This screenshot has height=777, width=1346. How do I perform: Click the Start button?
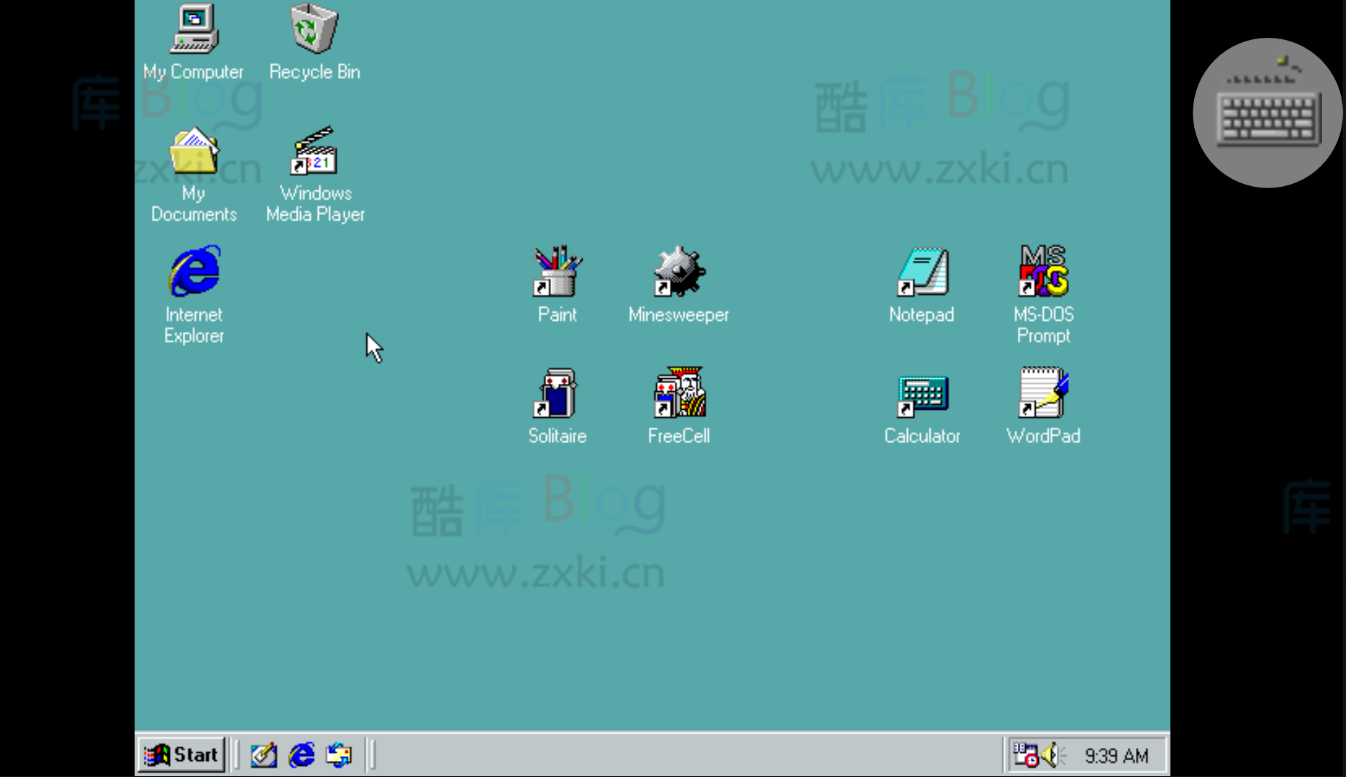pos(181,755)
